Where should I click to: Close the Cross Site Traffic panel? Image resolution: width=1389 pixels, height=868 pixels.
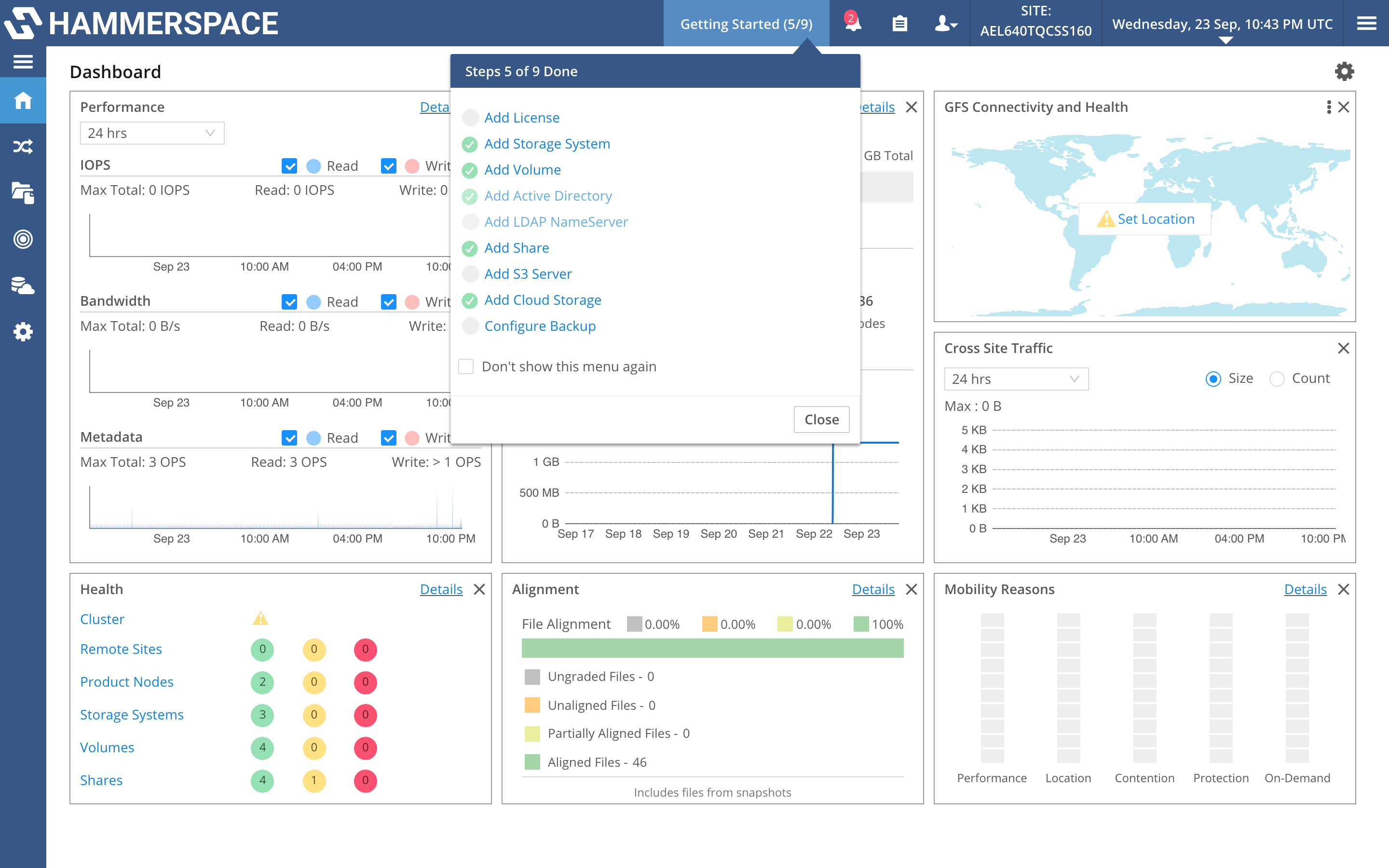(1344, 349)
